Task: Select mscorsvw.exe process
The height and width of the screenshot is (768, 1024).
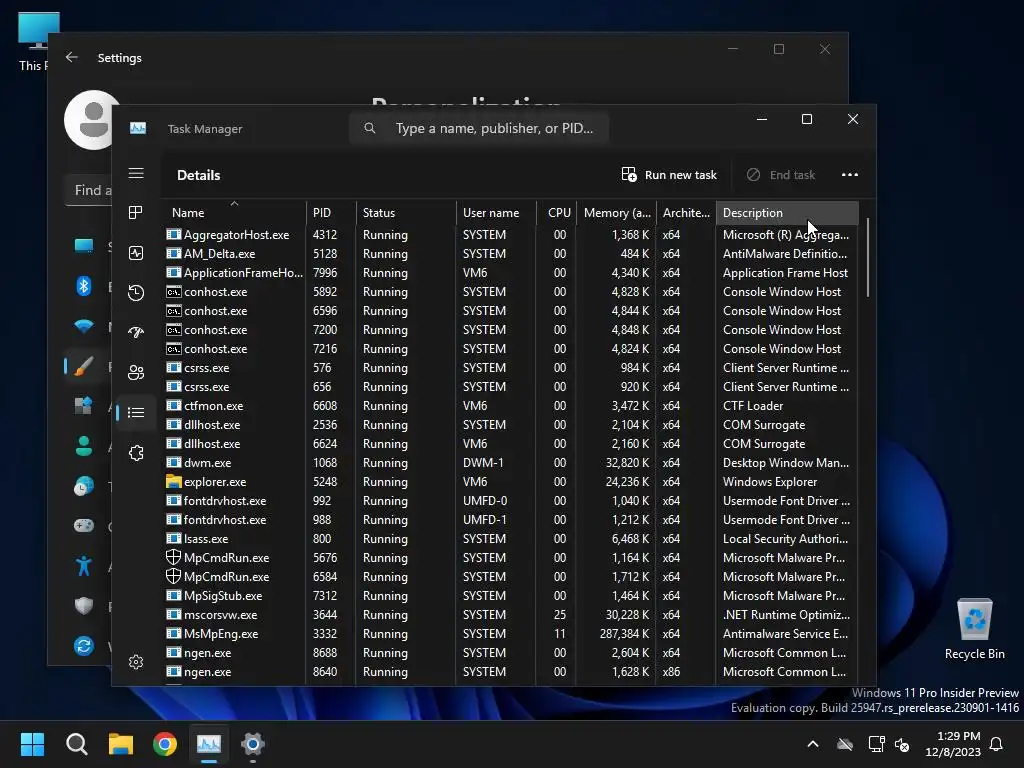Action: click(511, 615)
